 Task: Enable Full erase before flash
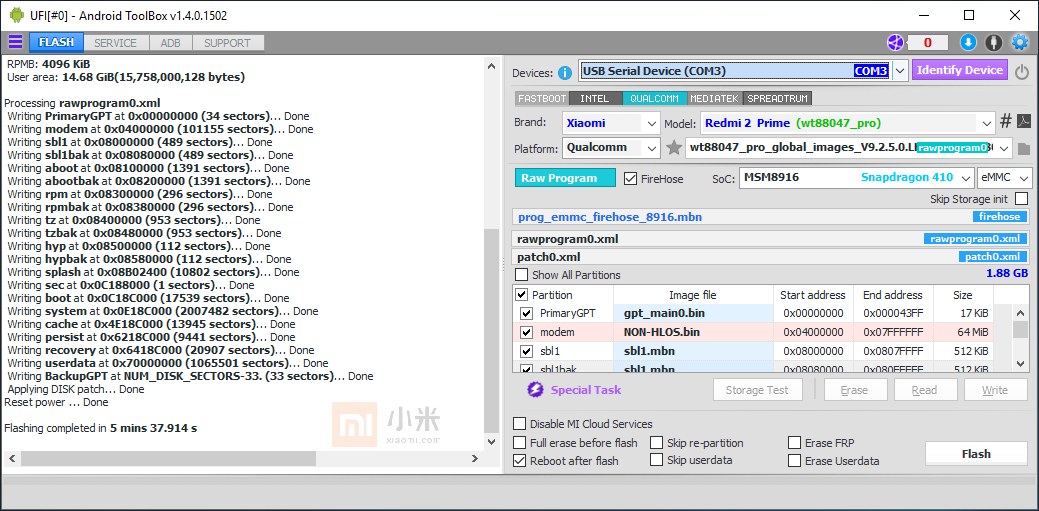pyautogui.click(x=520, y=443)
